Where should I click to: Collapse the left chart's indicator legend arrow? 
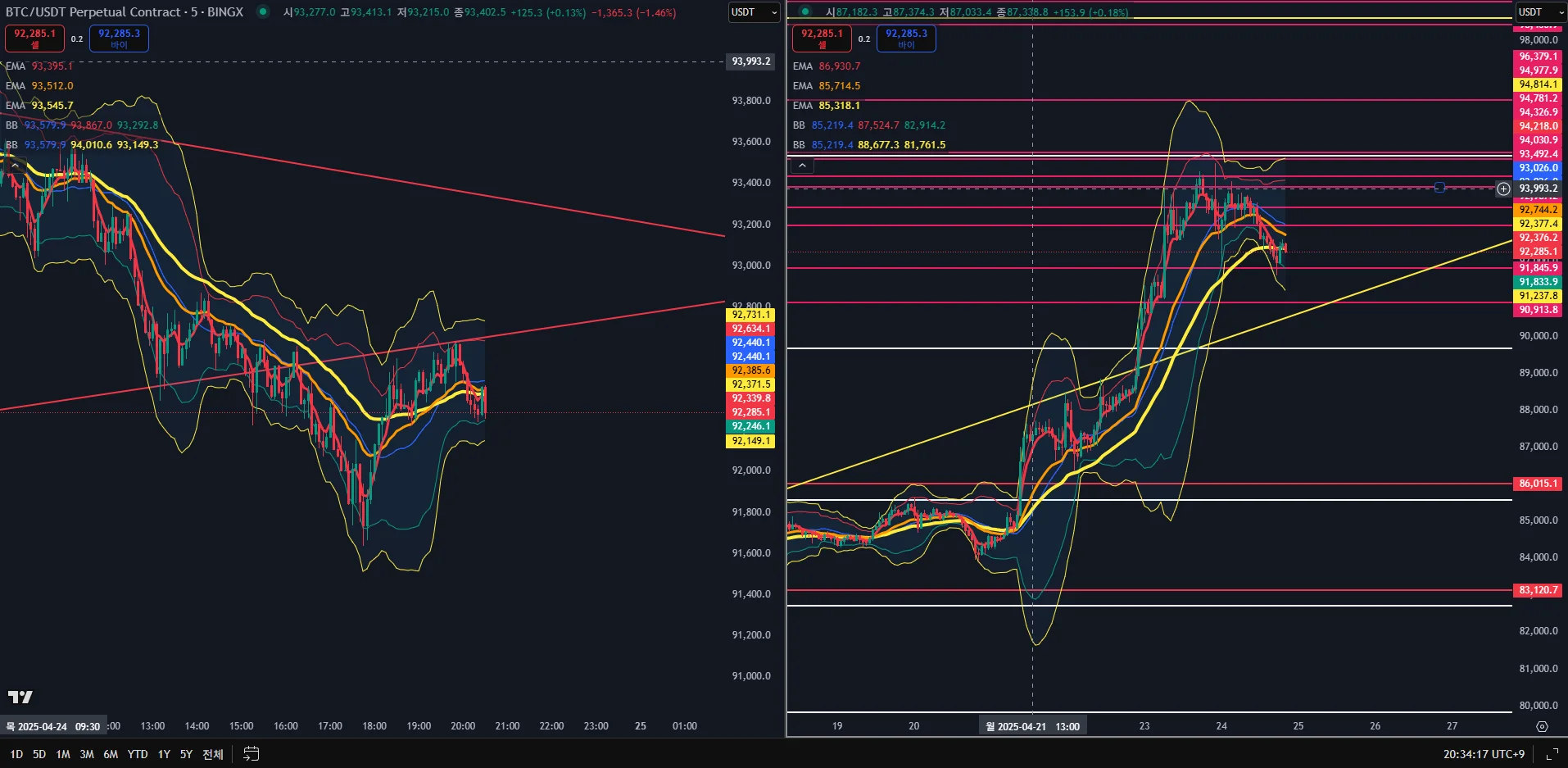[15, 165]
